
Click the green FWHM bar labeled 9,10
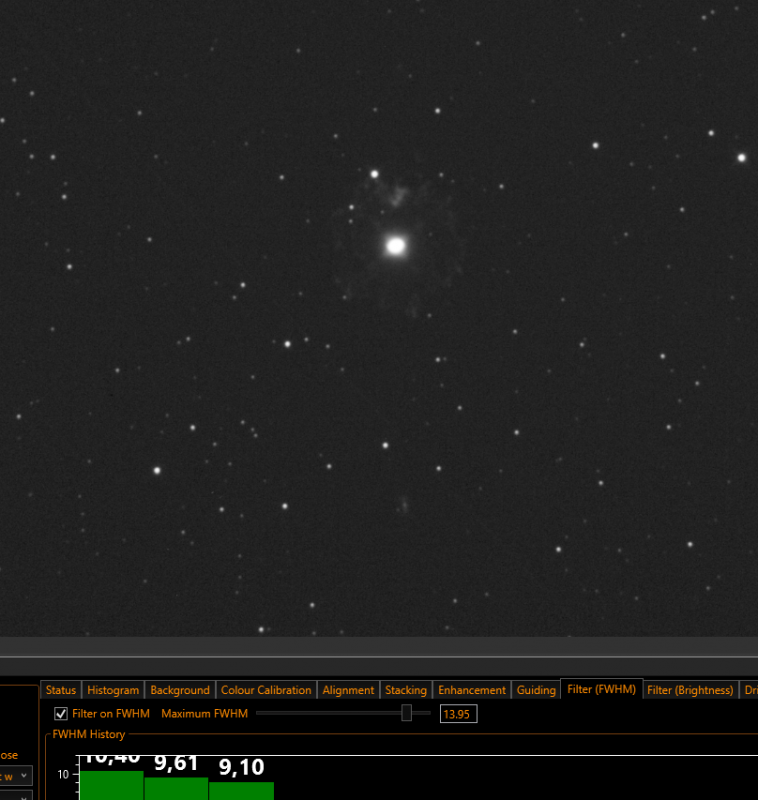pos(241,791)
